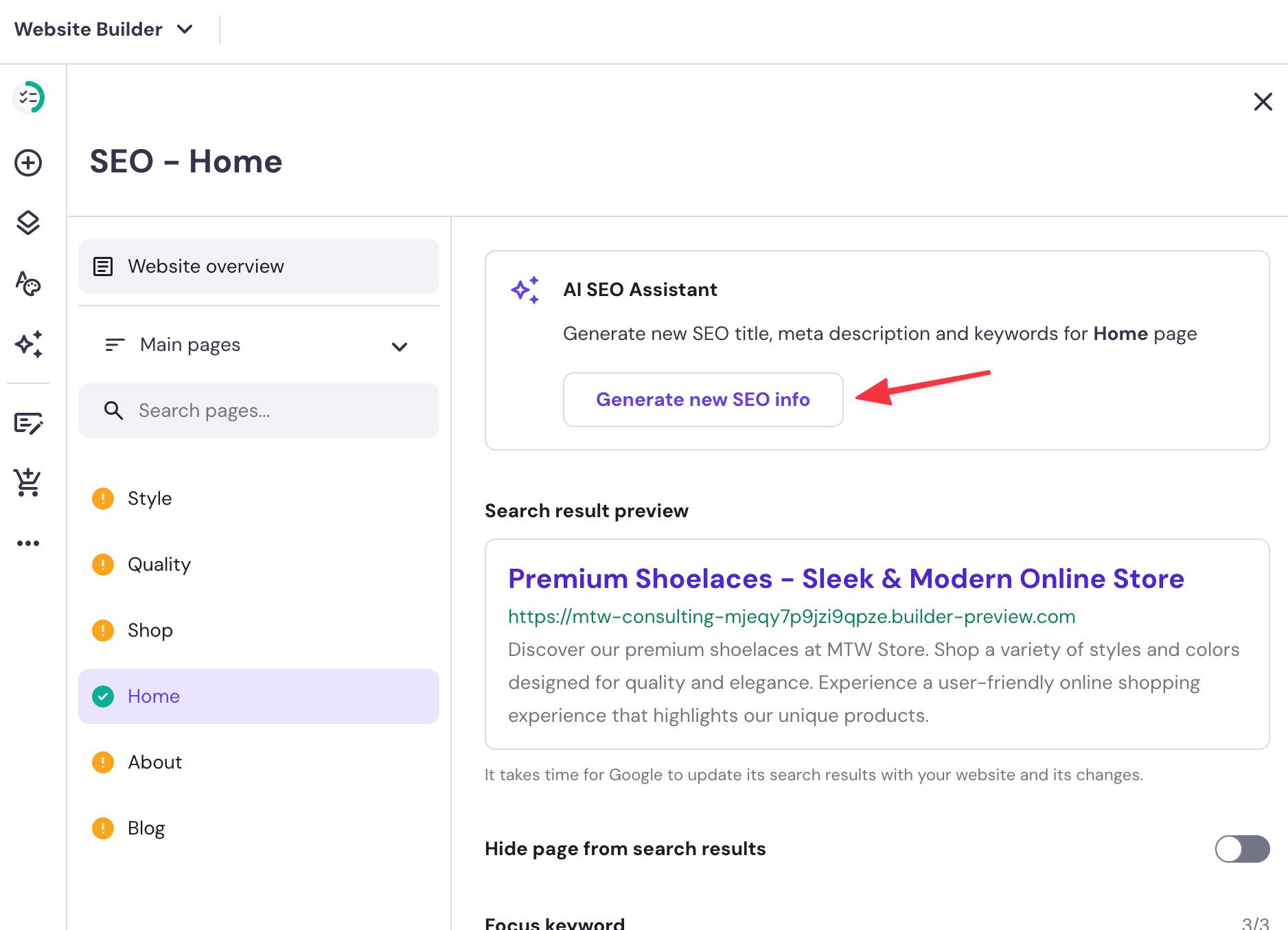The image size is (1288, 930).
Task: Click the three-dot more options icon
Action: pyautogui.click(x=28, y=543)
